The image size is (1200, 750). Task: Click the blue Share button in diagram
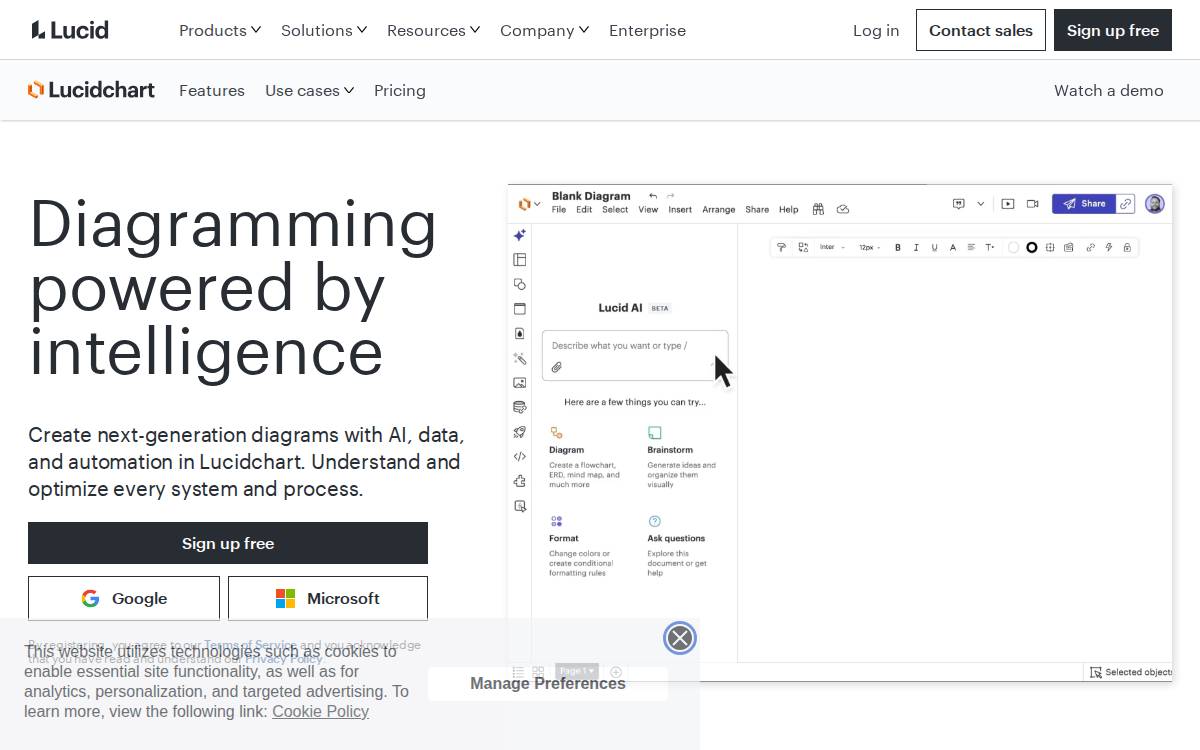click(1084, 204)
